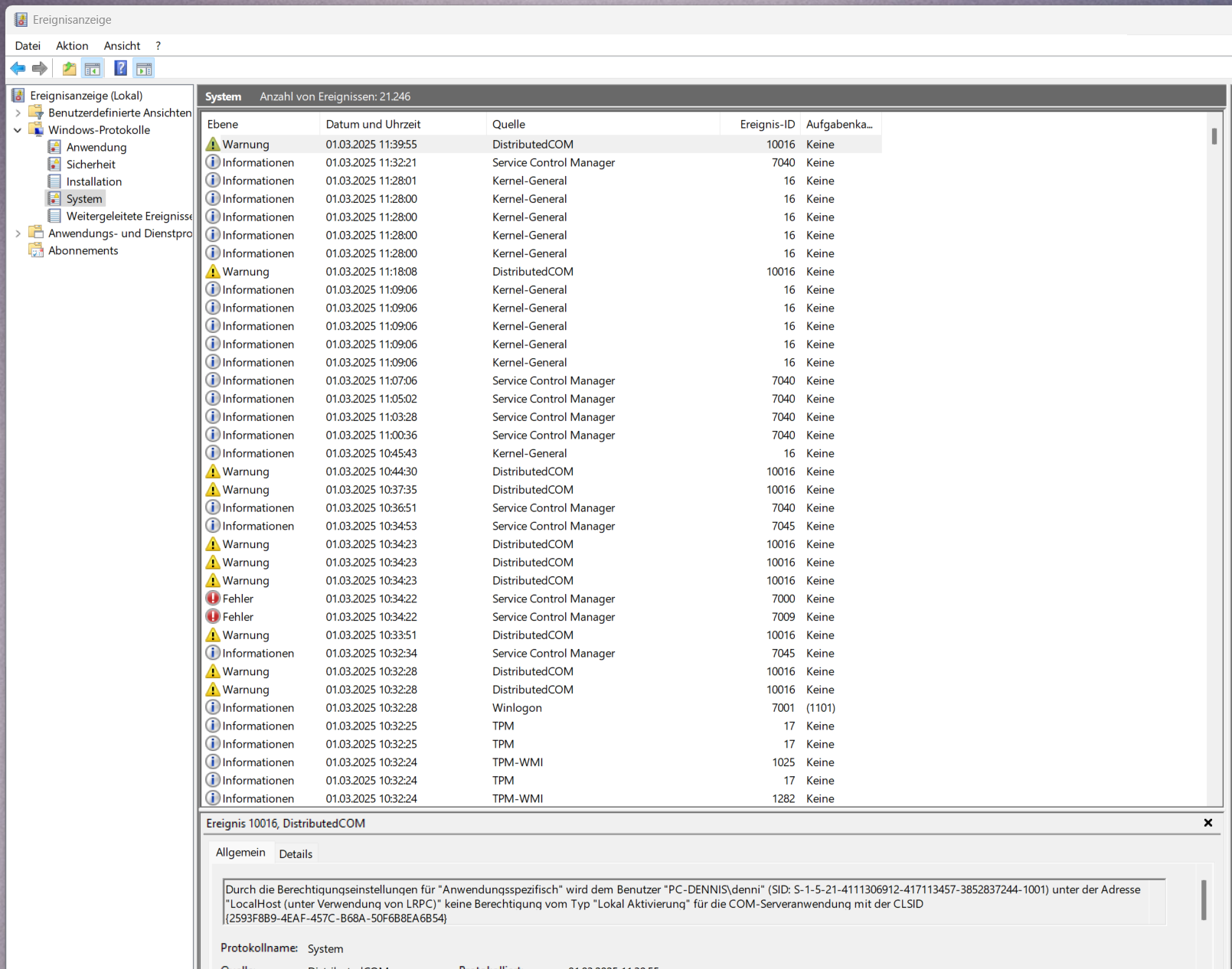Select the TPM event at 10:32:24

pyautogui.click(x=542, y=781)
